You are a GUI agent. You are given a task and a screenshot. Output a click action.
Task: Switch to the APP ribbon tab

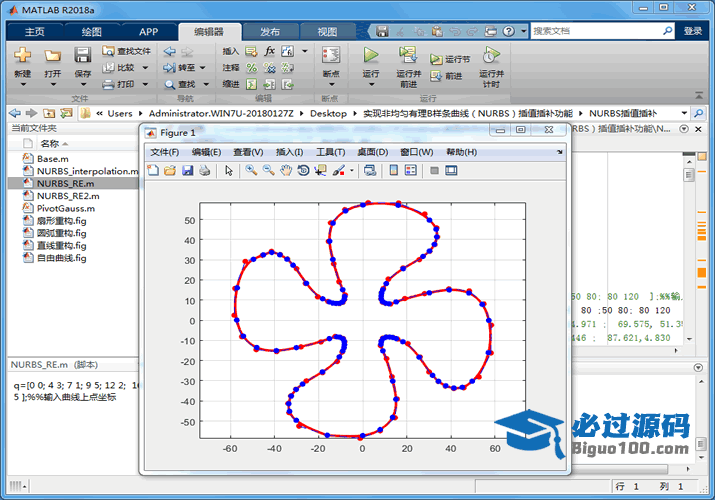[x=149, y=31]
